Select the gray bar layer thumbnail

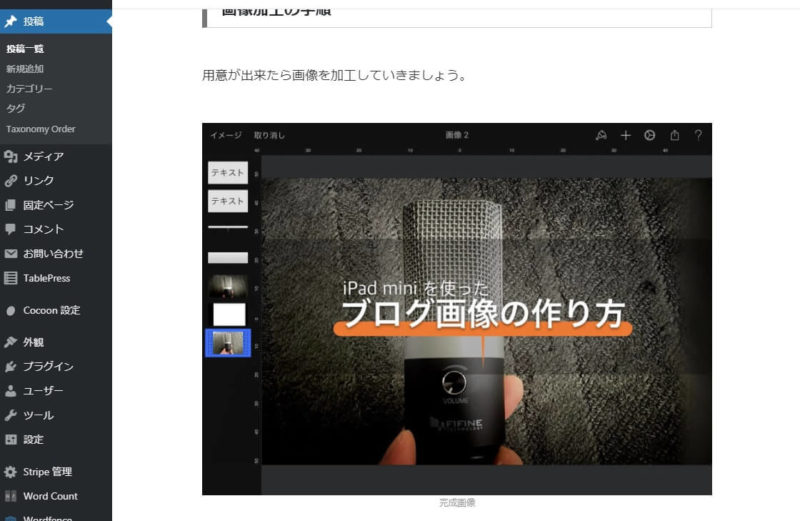(228, 258)
